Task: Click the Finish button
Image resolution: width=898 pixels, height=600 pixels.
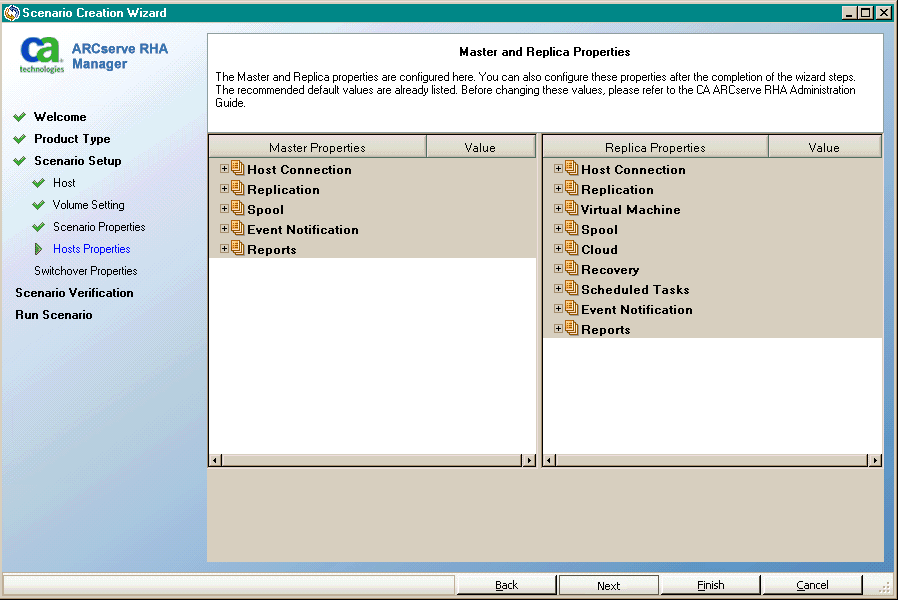Action: (x=710, y=585)
